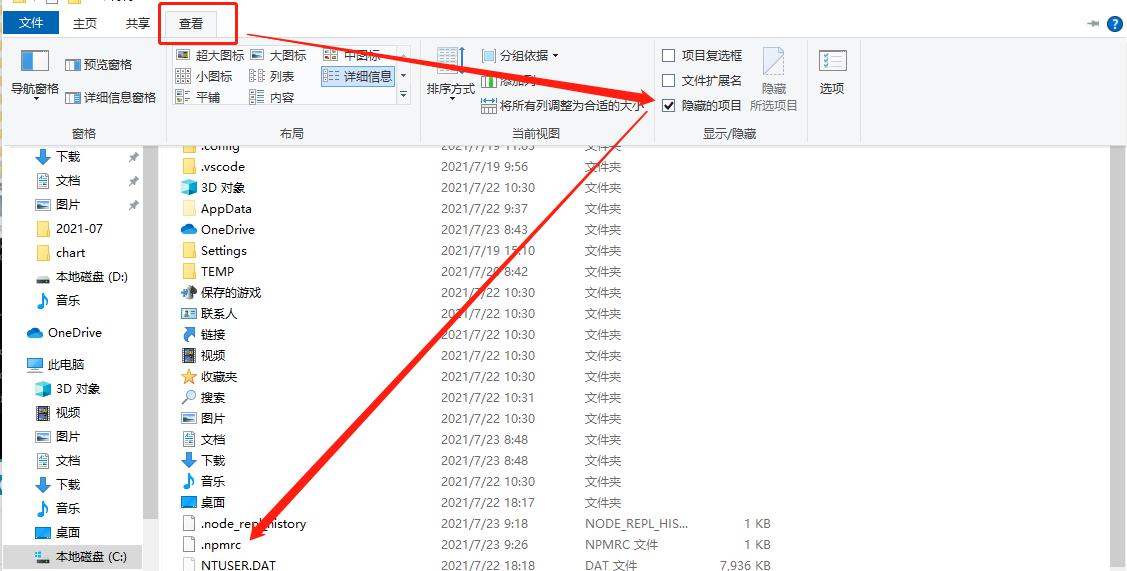
Task: Select the 文档 folder icon in file list
Action: pyautogui.click(x=189, y=439)
